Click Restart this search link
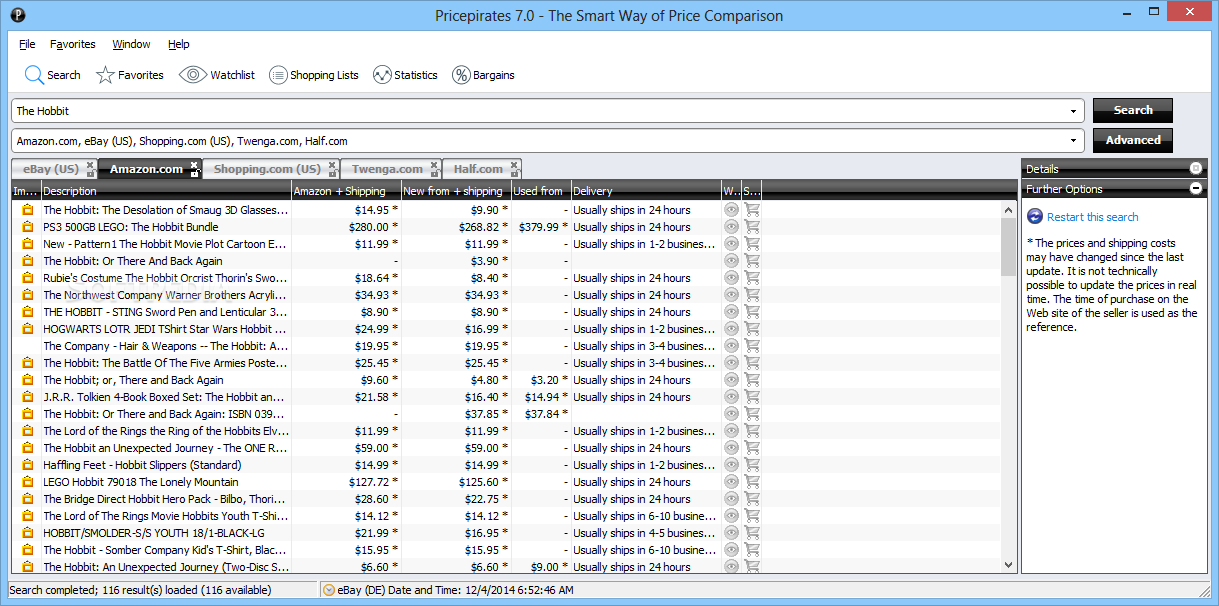Image resolution: width=1219 pixels, height=606 pixels. [x=1092, y=217]
